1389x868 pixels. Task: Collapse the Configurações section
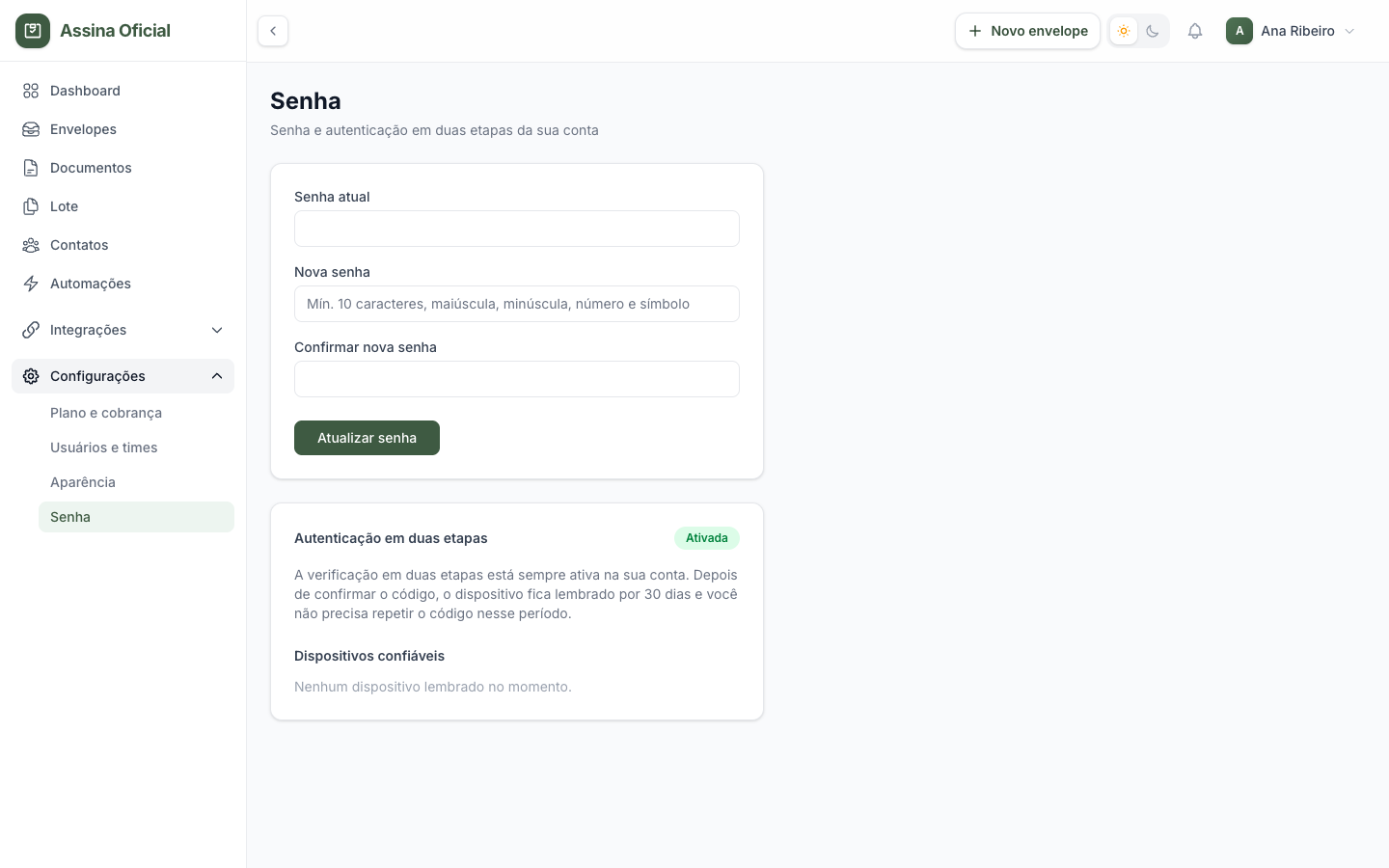tap(123, 376)
